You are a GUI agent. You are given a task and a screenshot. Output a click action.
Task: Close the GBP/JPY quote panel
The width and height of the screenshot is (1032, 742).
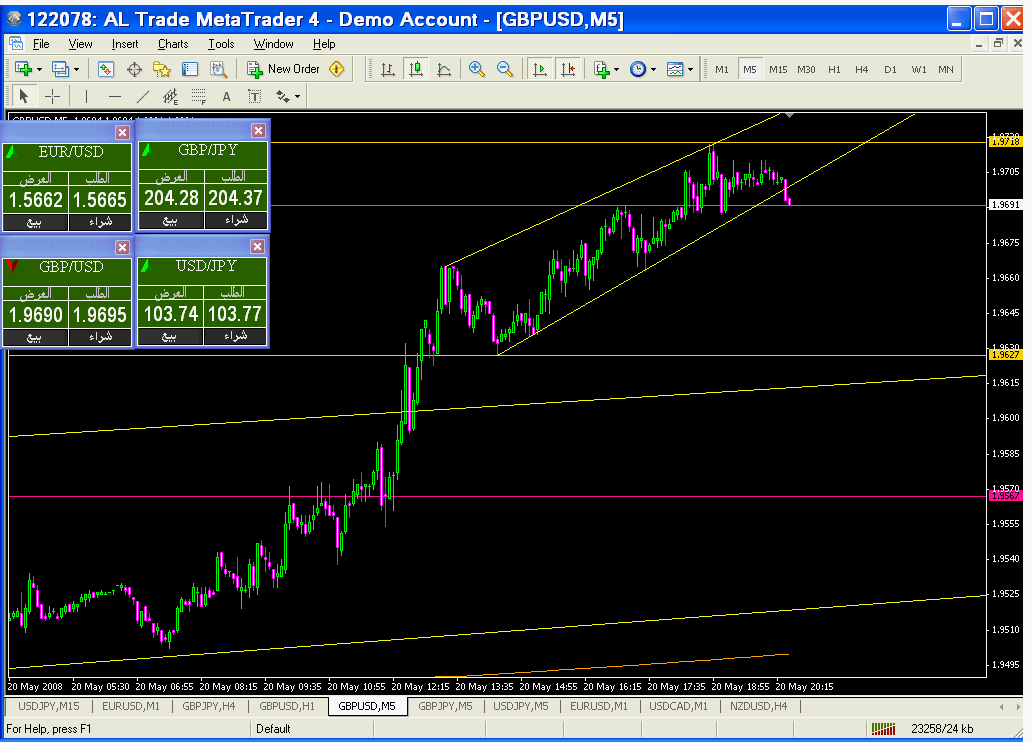pyautogui.click(x=258, y=131)
